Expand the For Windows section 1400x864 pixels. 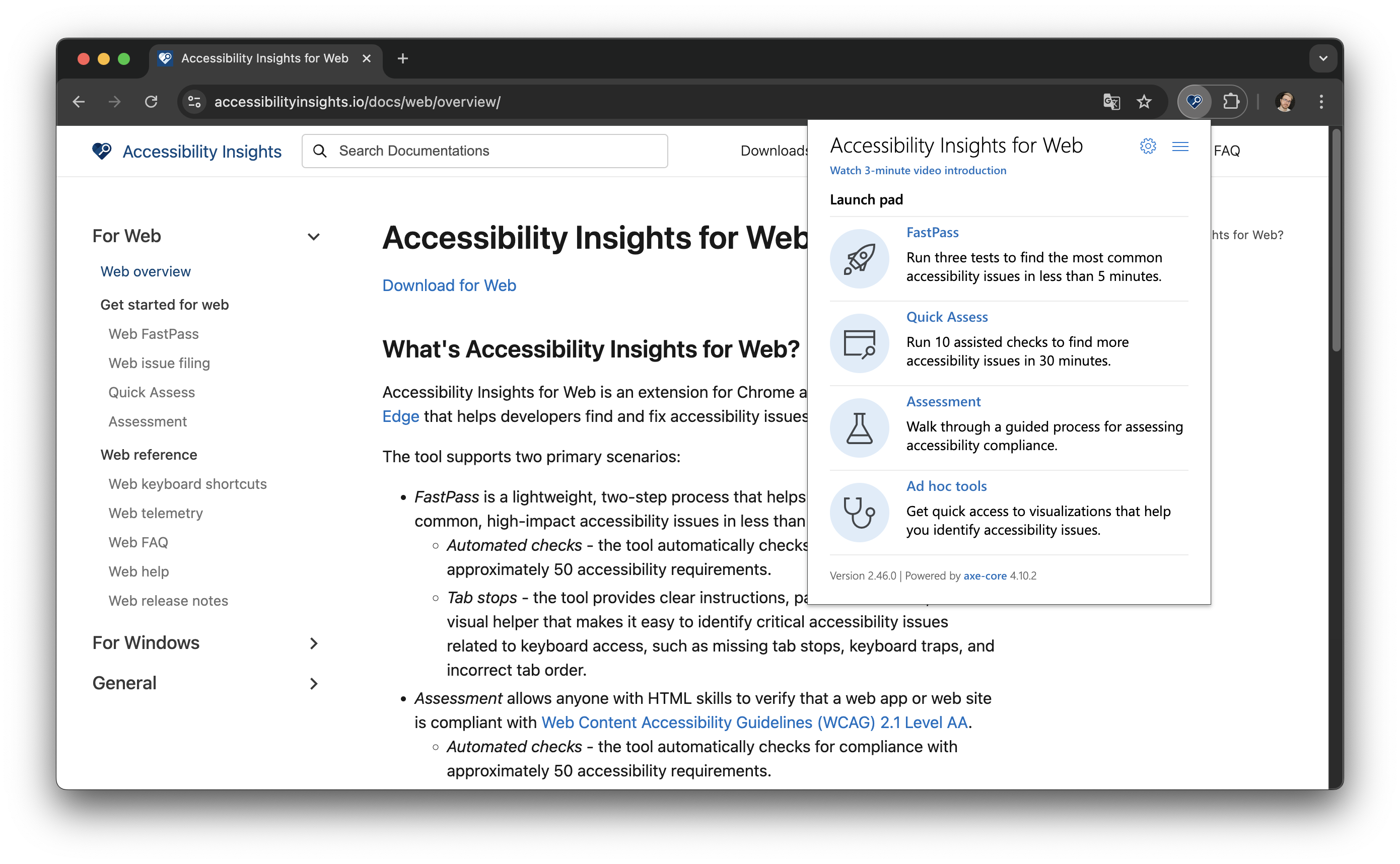point(313,643)
